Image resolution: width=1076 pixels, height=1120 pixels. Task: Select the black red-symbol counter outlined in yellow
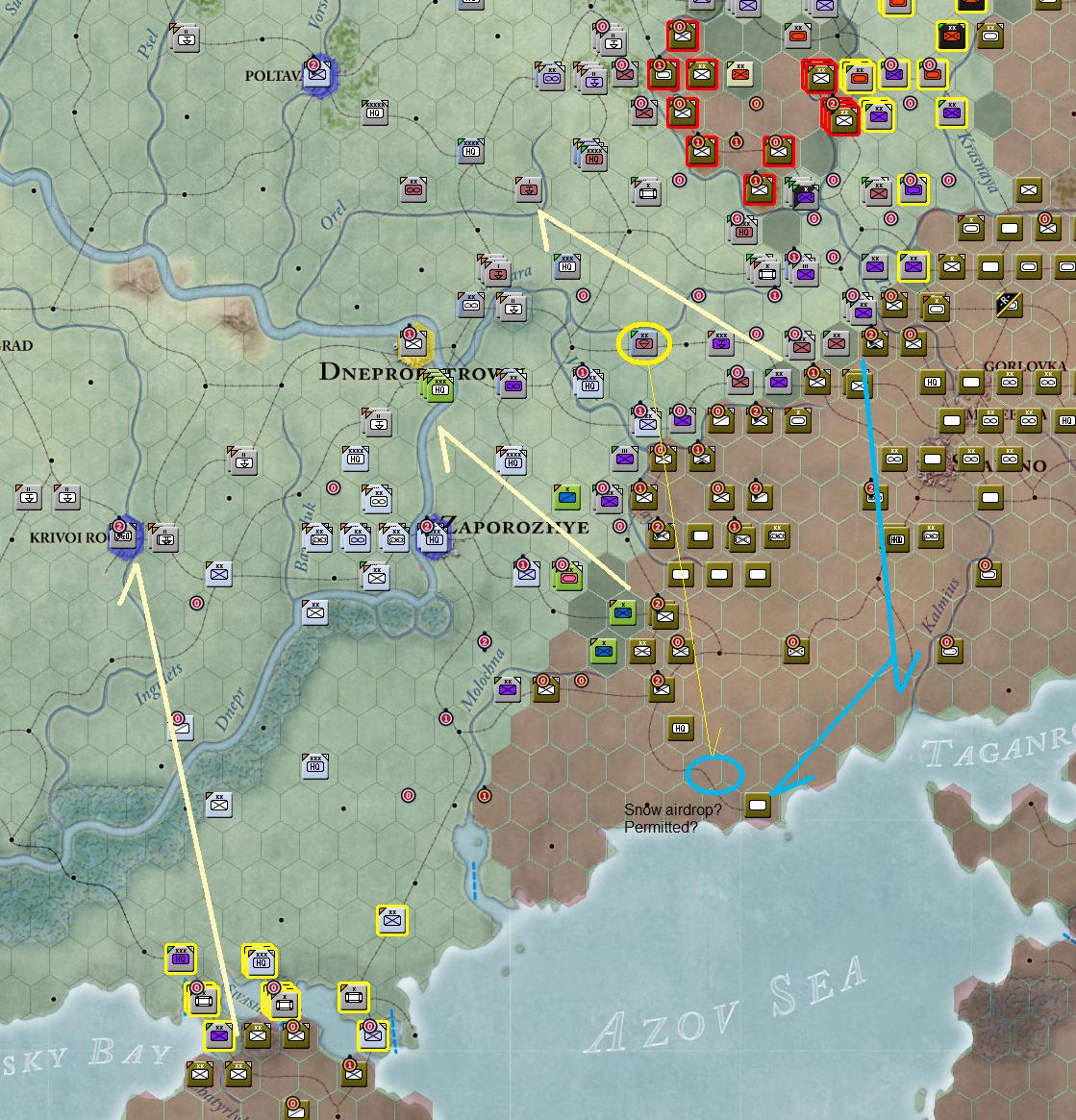(x=952, y=35)
